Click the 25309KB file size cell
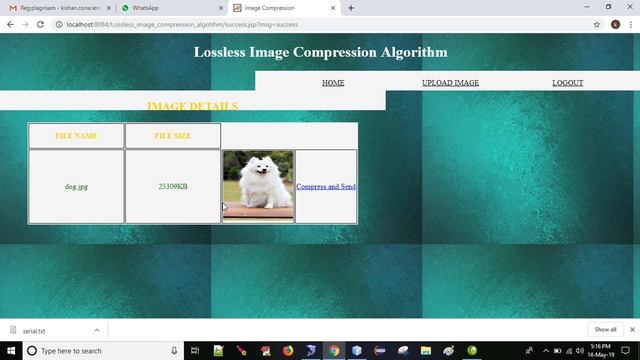640x360 pixels. coord(173,187)
